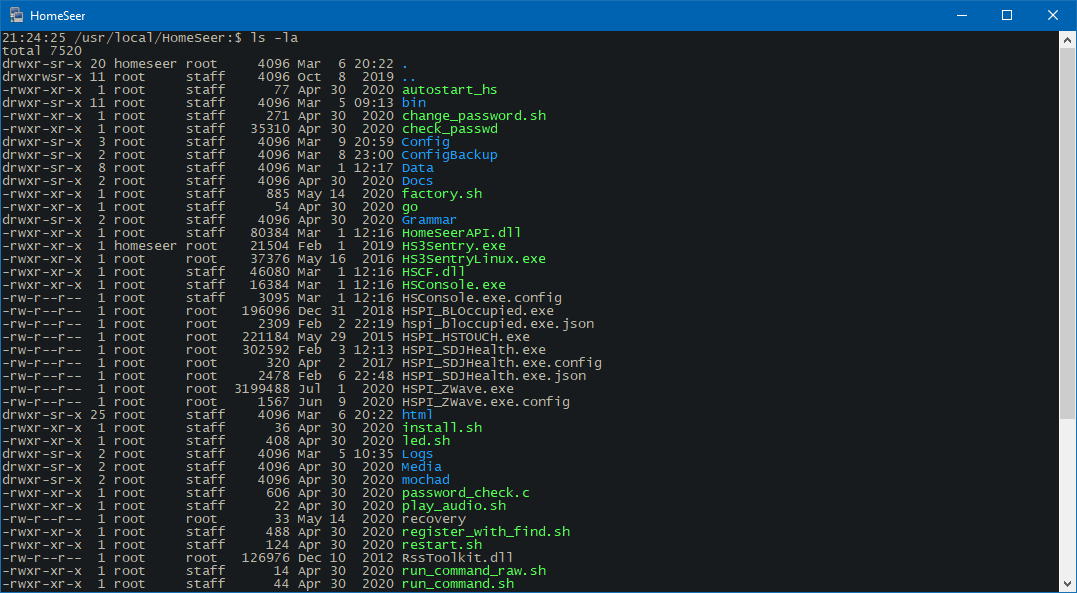The width and height of the screenshot is (1077, 593).
Task: Close the HomeSeer window
Action: point(1052,15)
